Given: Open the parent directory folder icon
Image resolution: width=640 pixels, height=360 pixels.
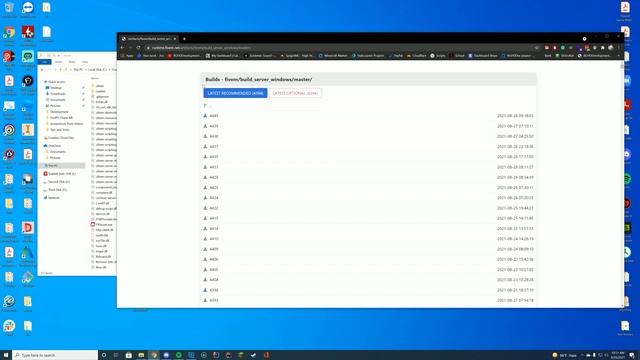Looking at the screenshot, I should [205, 106].
